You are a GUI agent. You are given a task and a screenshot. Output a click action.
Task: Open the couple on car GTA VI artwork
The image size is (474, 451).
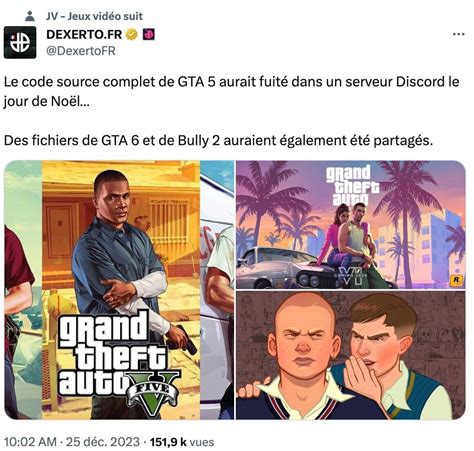(x=351, y=225)
